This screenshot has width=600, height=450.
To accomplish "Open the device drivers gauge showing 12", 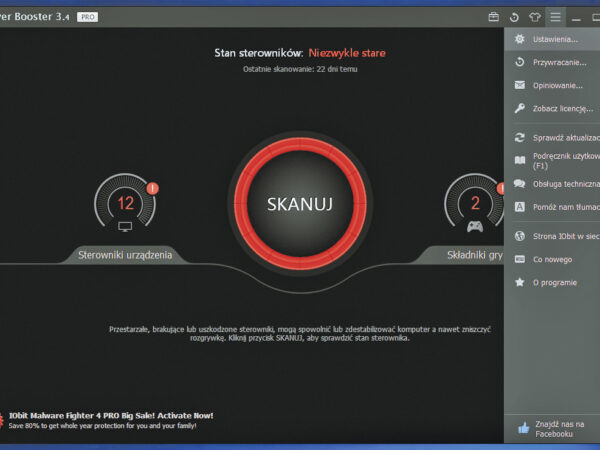I will [126, 205].
